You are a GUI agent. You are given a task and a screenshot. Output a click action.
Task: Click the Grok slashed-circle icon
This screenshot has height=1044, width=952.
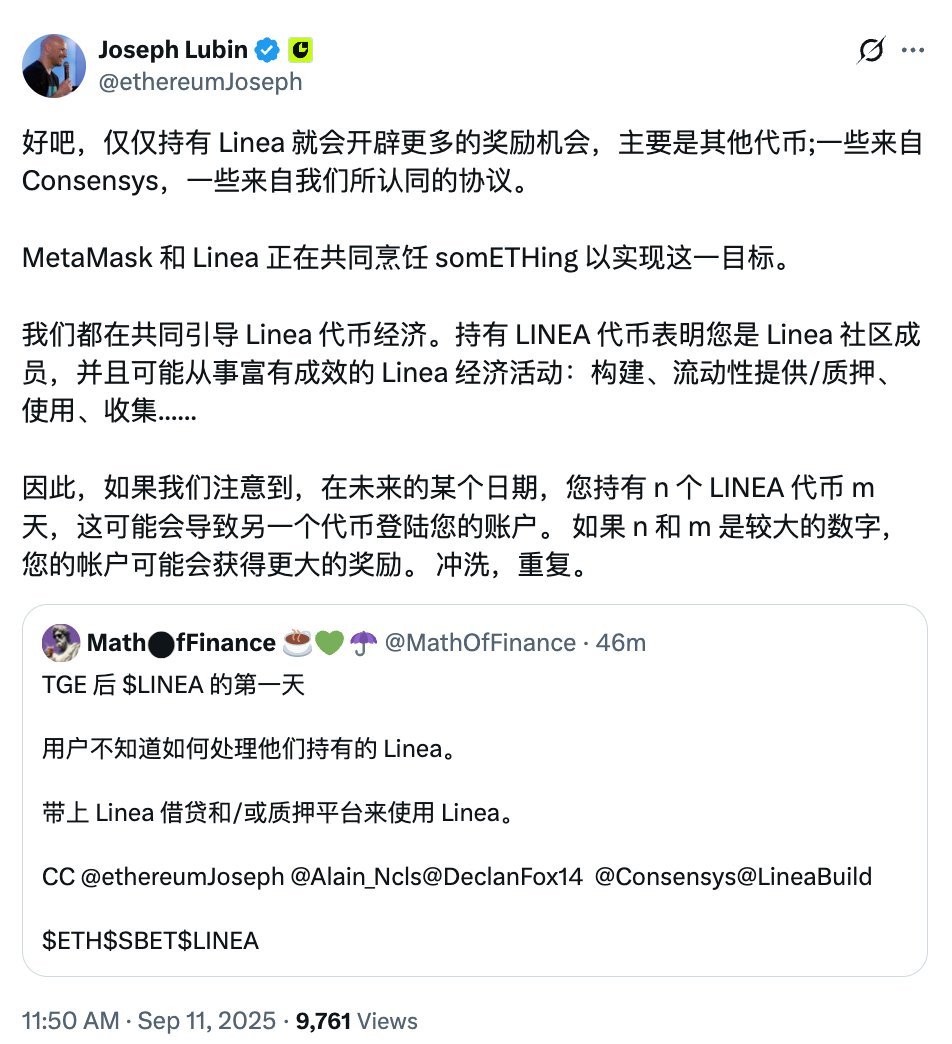tap(871, 50)
